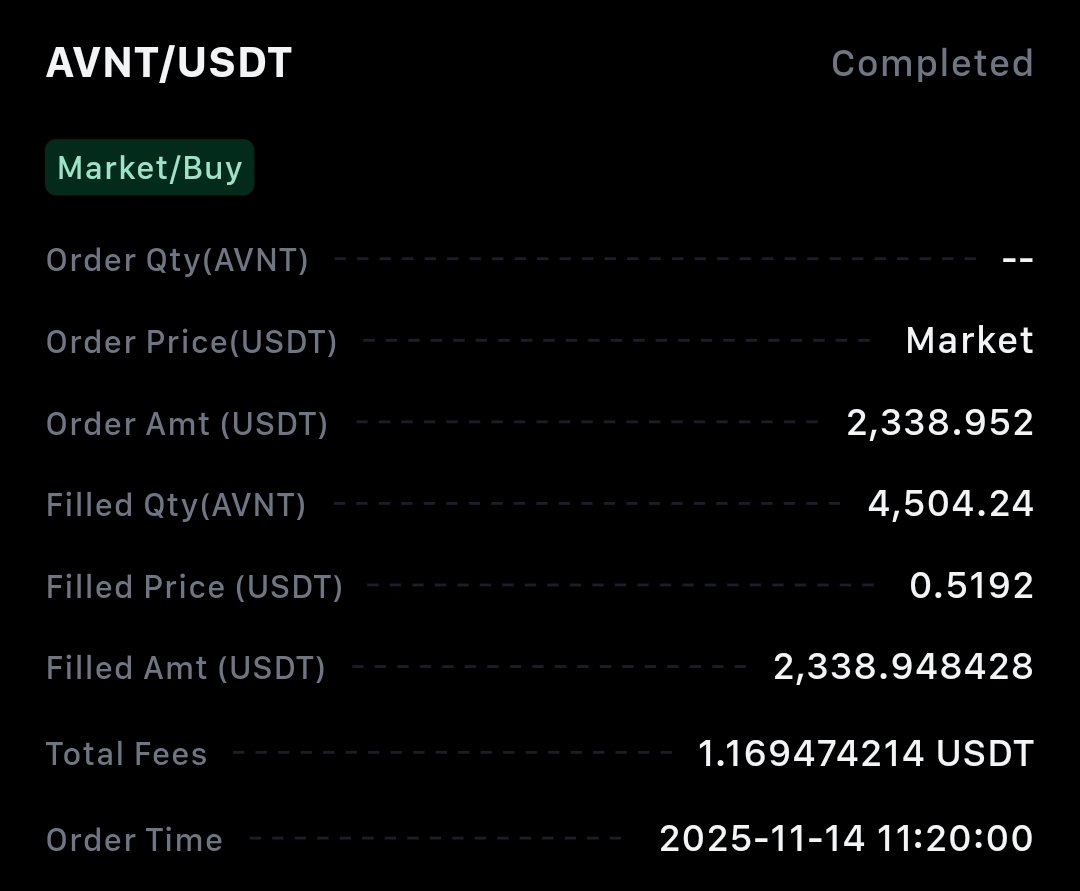Click the Market order price value
This screenshot has width=1080, height=891.
pyautogui.click(x=969, y=341)
